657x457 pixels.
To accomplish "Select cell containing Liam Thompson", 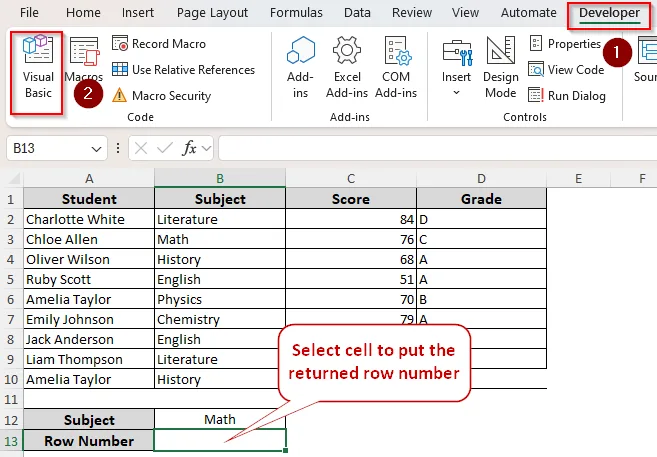I will click(x=89, y=359).
